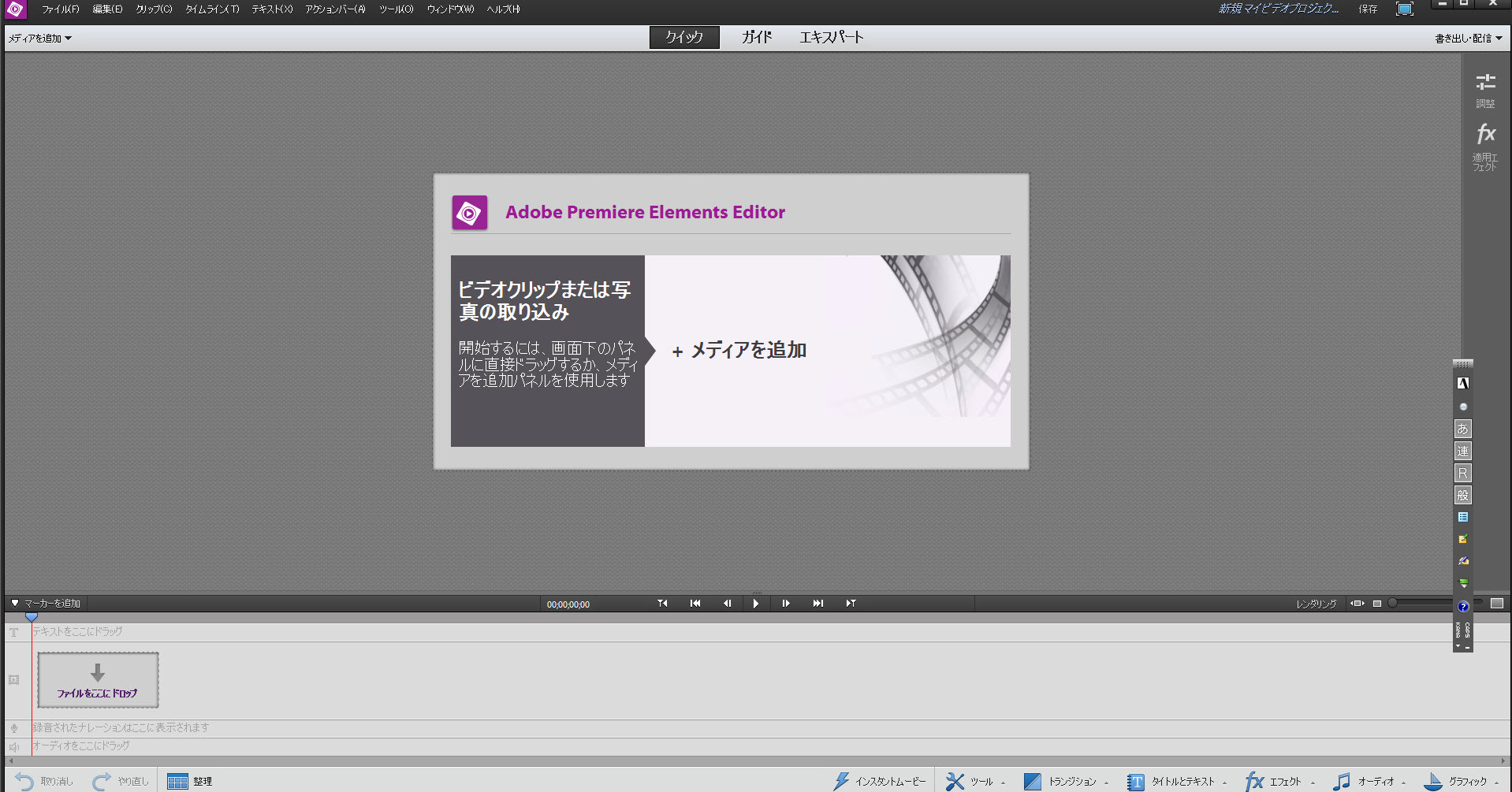The image size is (1512, 792).
Task: Toggle the 連 conversion mode button
Action: point(1463,451)
